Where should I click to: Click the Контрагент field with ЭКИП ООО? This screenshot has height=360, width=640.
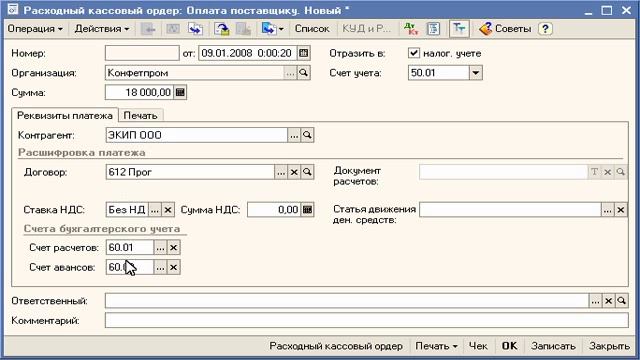[x=197, y=135]
